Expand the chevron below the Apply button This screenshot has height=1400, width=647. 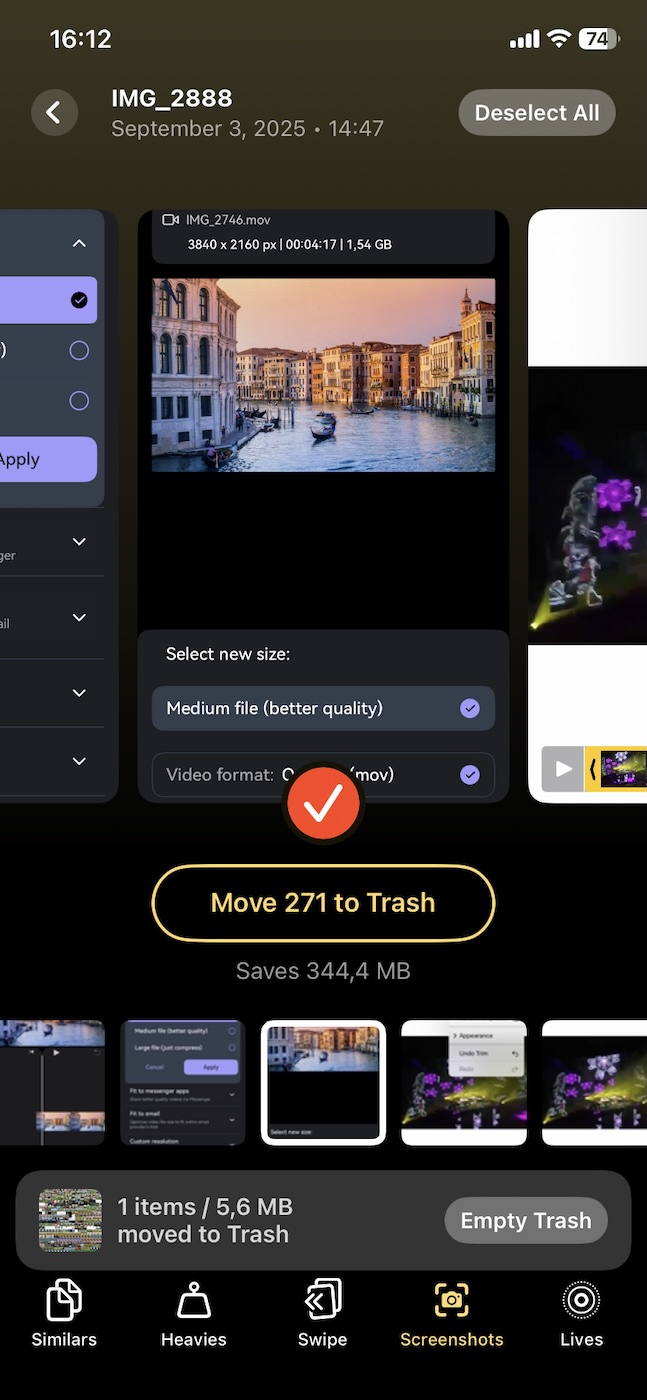coord(80,541)
